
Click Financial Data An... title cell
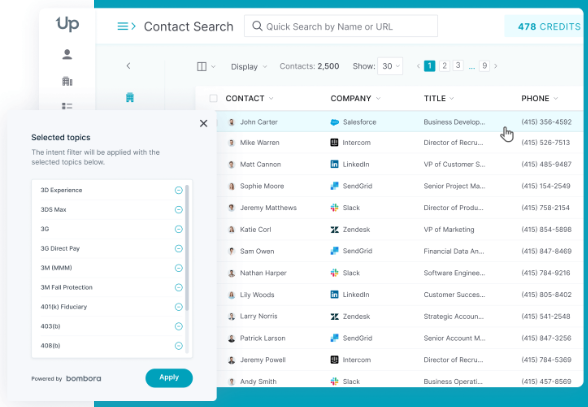454,251
